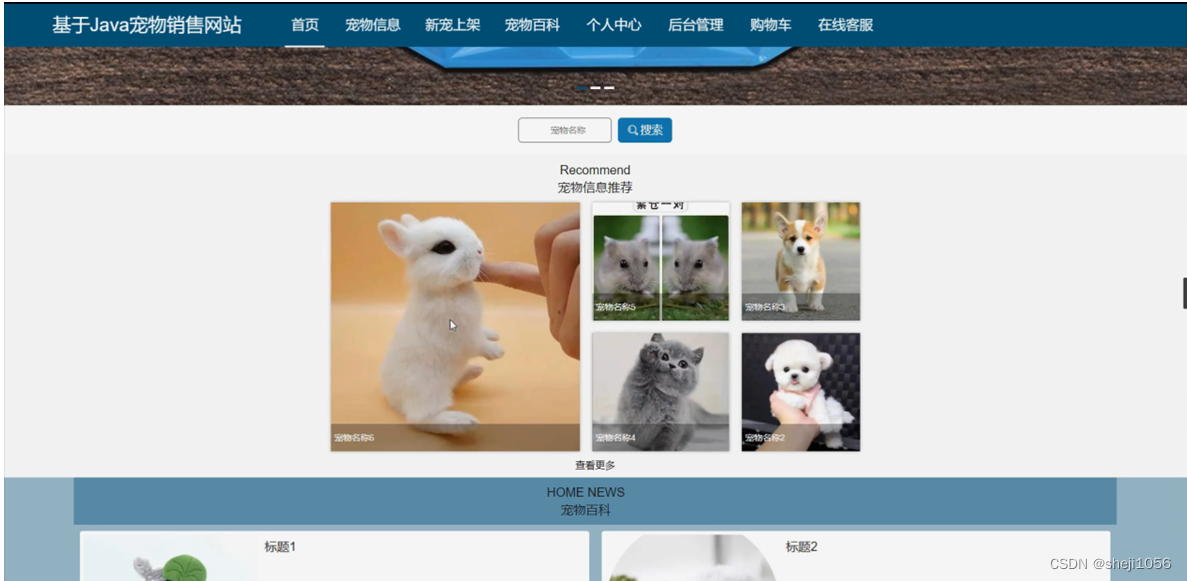Open the hamster pair 宠物名称5 thumbnail

(x=661, y=260)
